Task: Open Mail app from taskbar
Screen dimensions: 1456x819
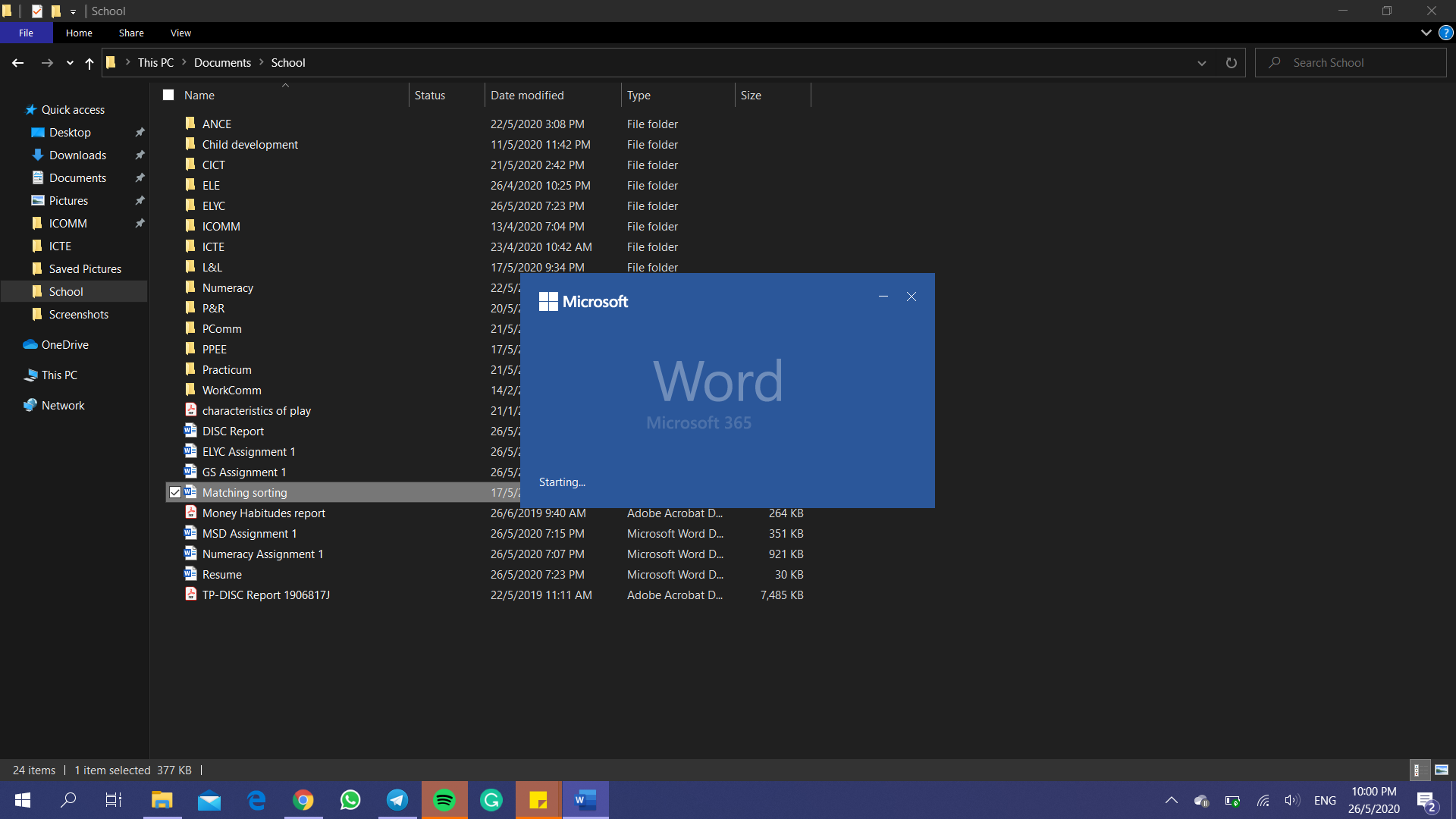Action: click(x=209, y=800)
